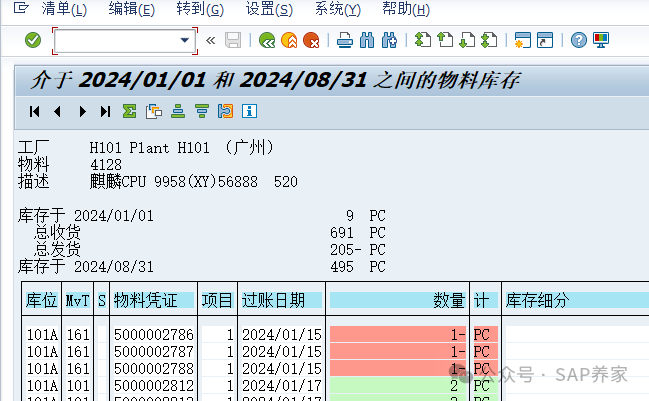
Task: Click inside the transaction command field
Action: click(x=117, y=41)
